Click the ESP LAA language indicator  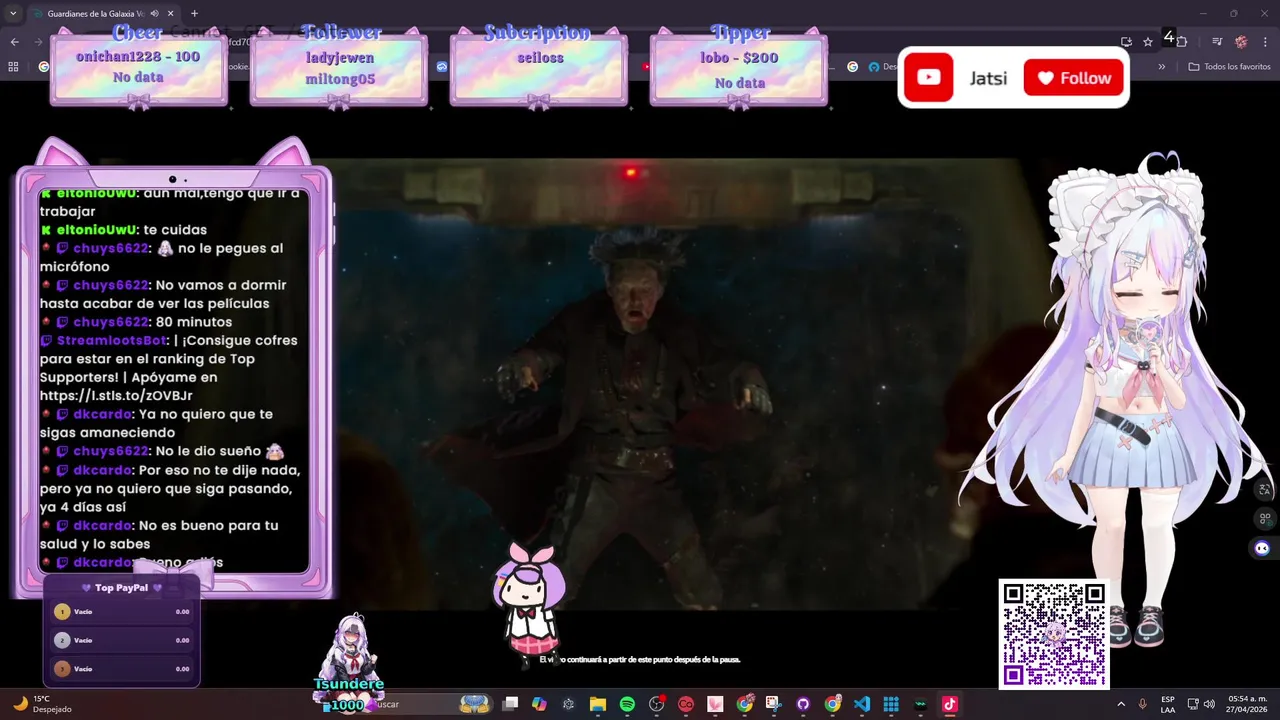coord(1168,704)
